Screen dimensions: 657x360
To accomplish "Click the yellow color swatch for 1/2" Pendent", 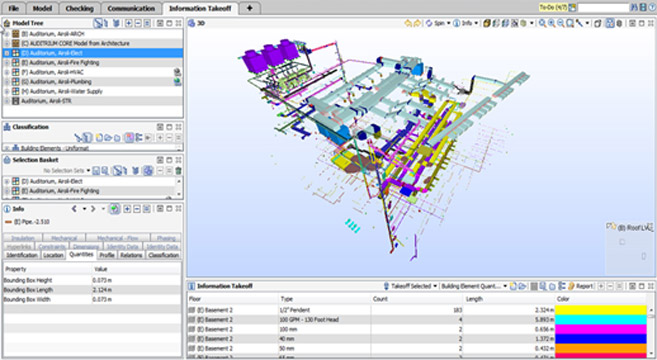I will (600, 310).
